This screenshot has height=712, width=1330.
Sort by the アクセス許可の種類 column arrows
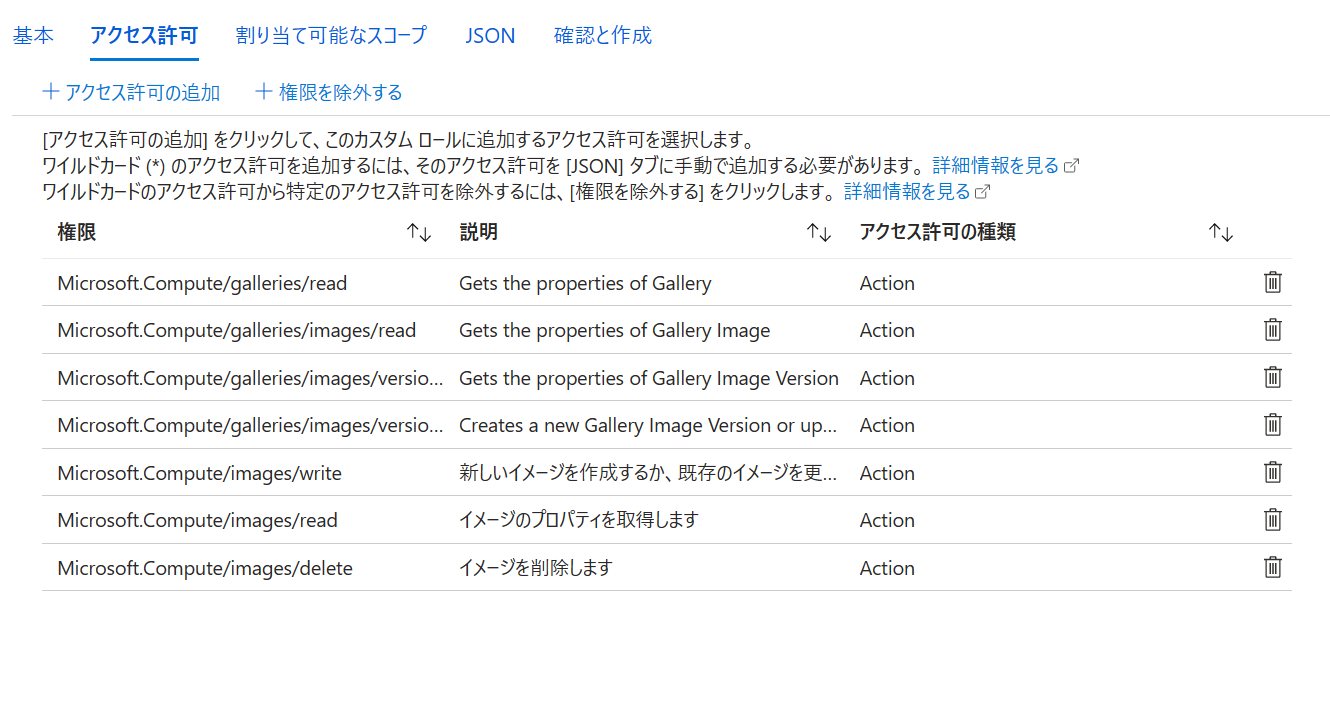(x=1221, y=233)
